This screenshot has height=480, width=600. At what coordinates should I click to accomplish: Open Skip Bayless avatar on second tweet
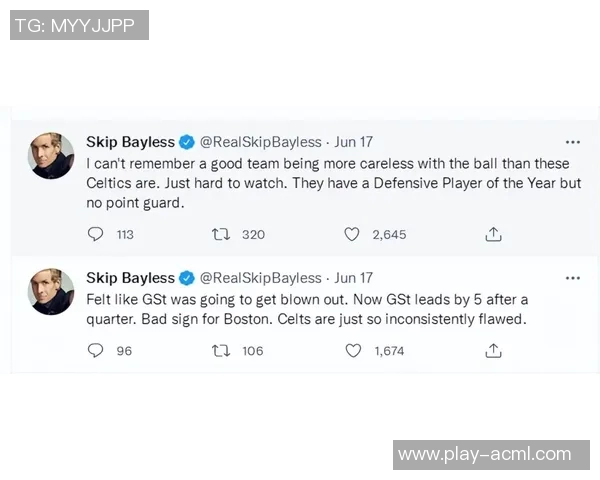tap(51, 291)
